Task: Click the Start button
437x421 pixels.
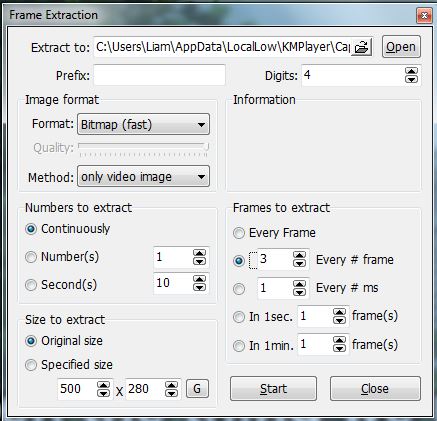Action: point(273,389)
